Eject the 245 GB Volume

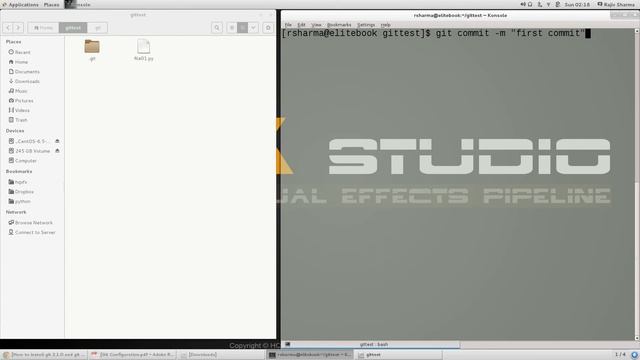(57, 151)
